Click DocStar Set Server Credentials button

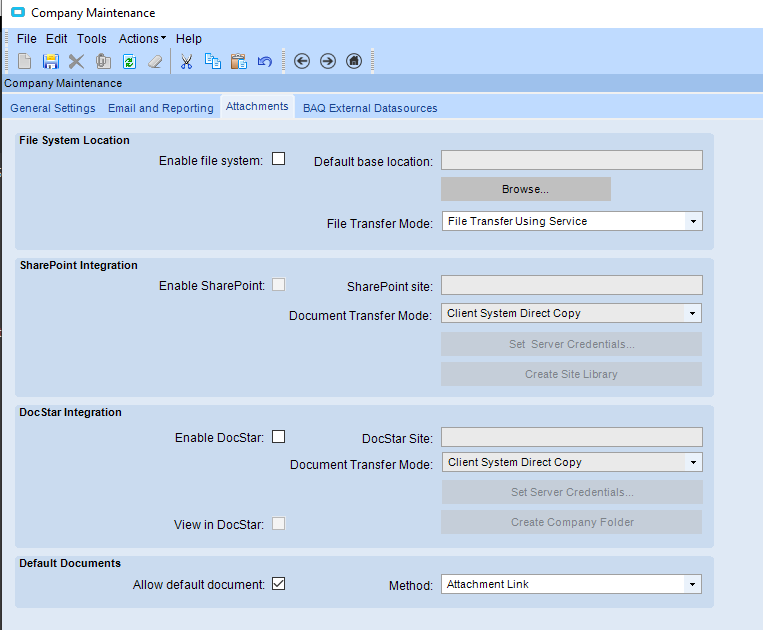pyautogui.click(x=572, y=492)
